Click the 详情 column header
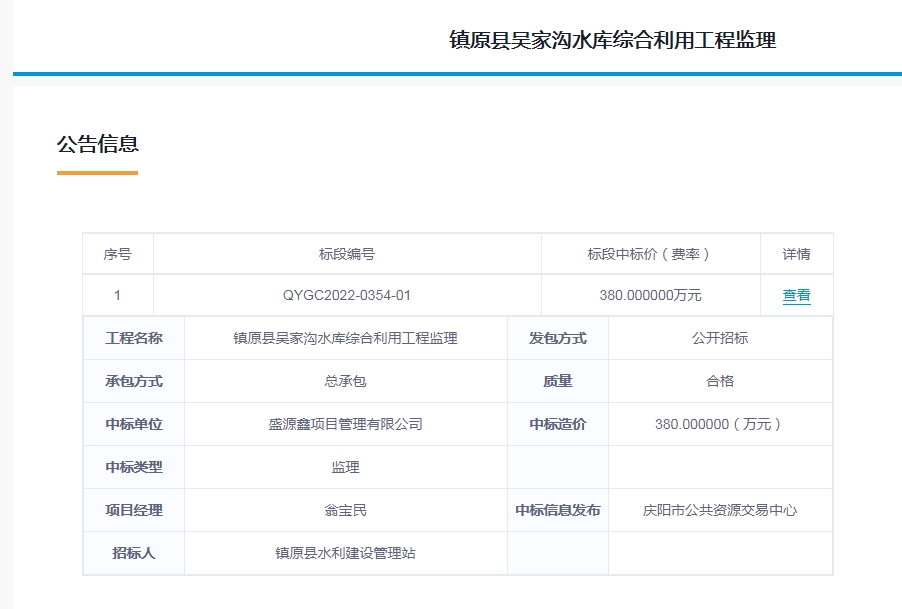Image resolution: width=902 pixels, height=609 pixels. (x=796, y=254)
